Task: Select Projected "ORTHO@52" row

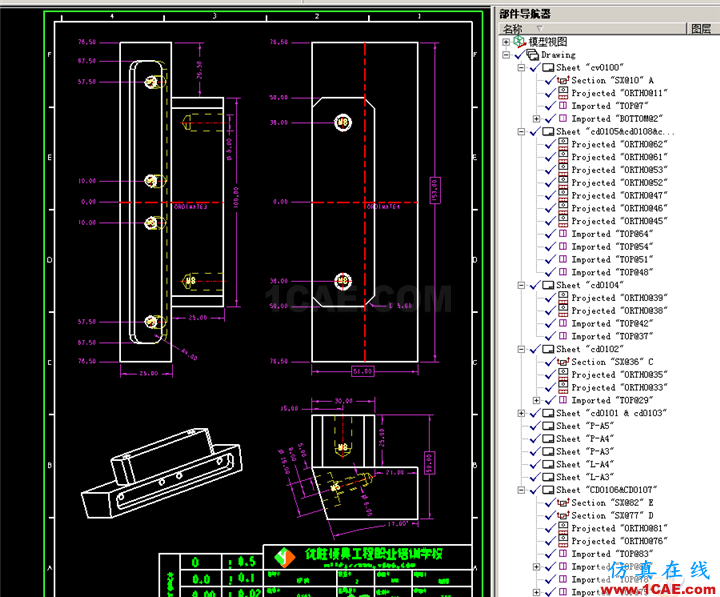Action: coord(619,183)
